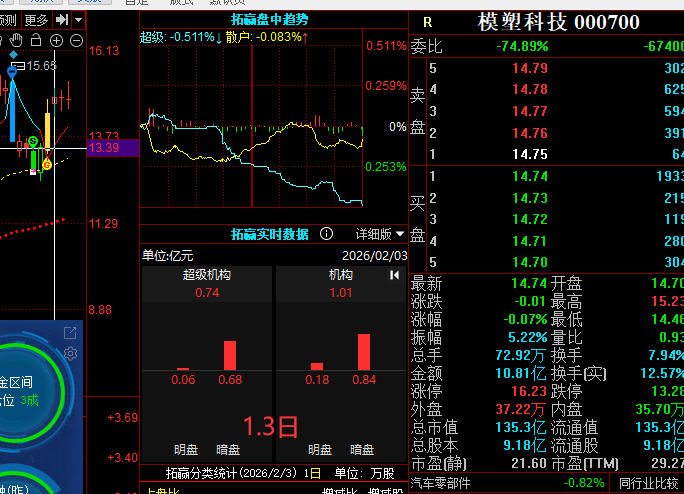Viewport: 684px width, 494px height.
Task: Click the 机构 暗盘 bar labeled 0.84
Action: coord(364,352)
